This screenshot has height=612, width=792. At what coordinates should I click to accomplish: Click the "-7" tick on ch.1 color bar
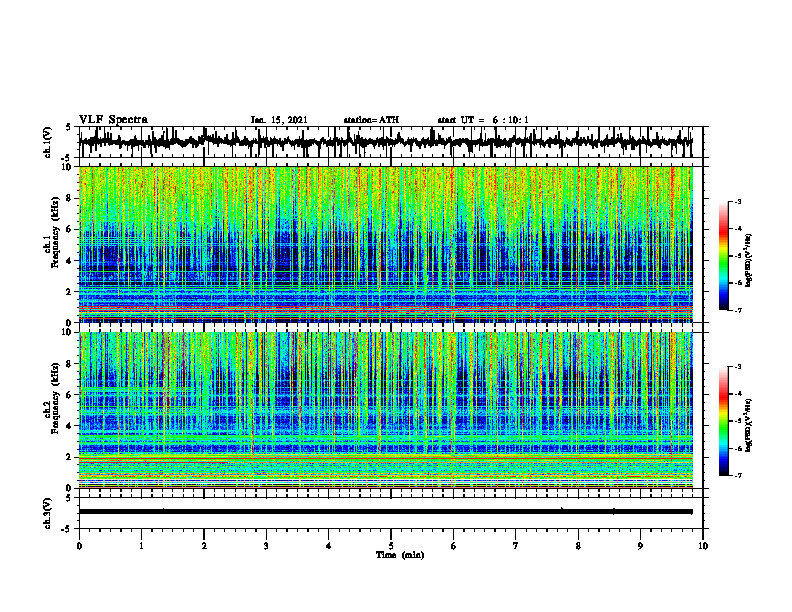point(737,310)
